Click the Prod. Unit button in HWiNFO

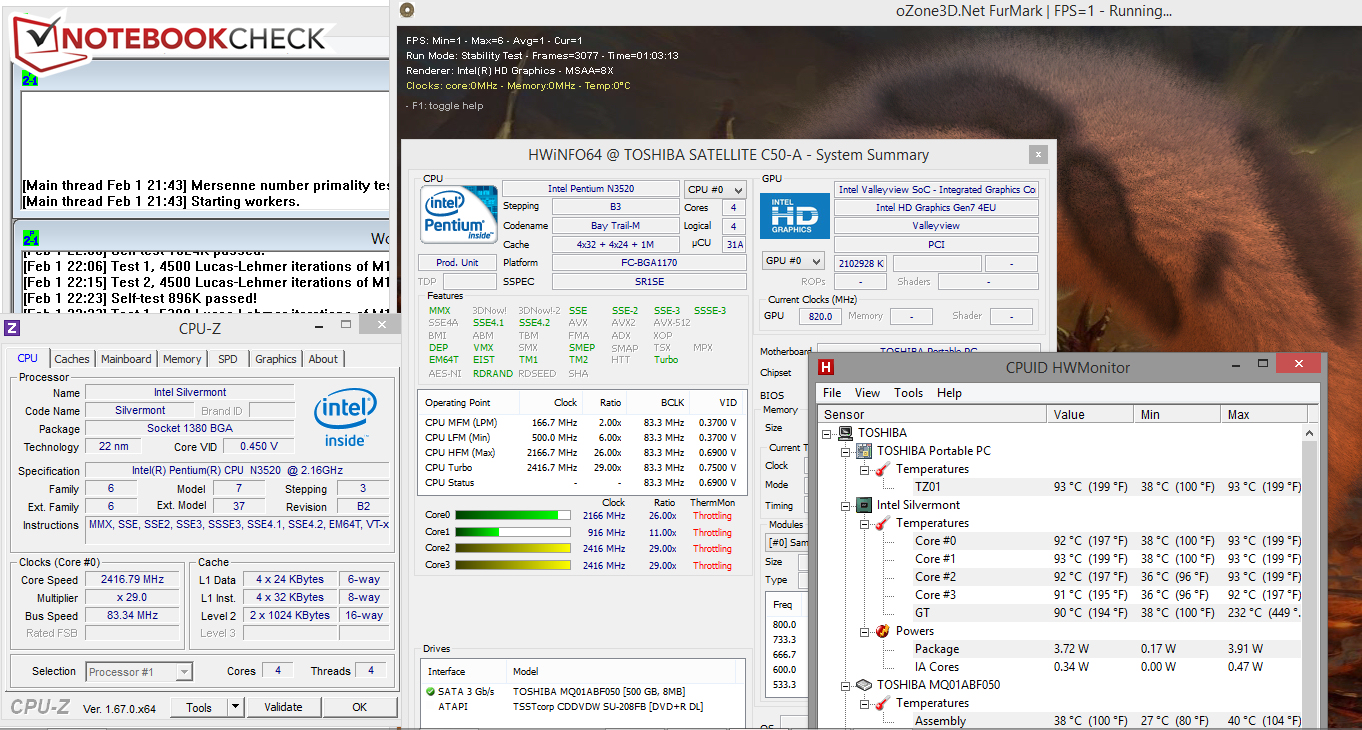click(x=457, y=262)
